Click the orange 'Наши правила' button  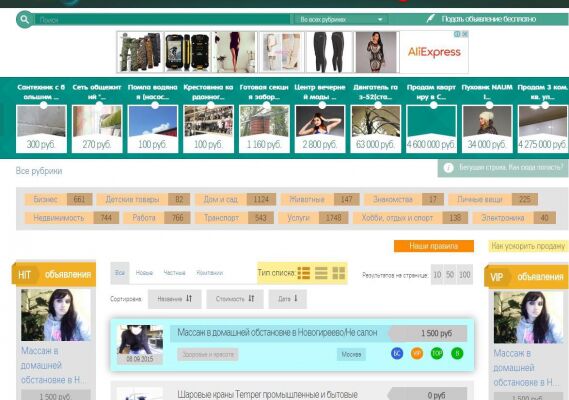(434, 246)
